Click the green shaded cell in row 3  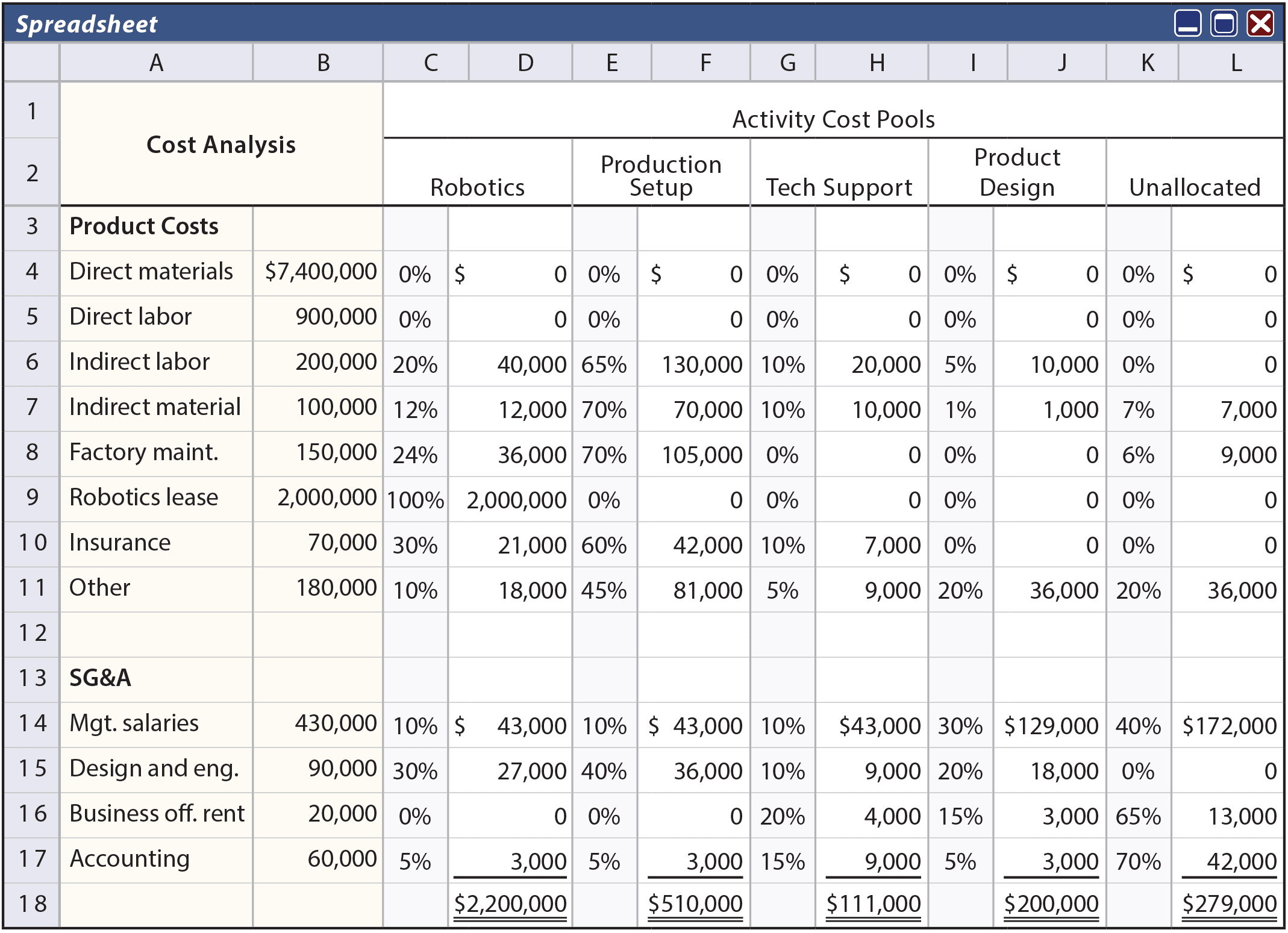(510, 228)
